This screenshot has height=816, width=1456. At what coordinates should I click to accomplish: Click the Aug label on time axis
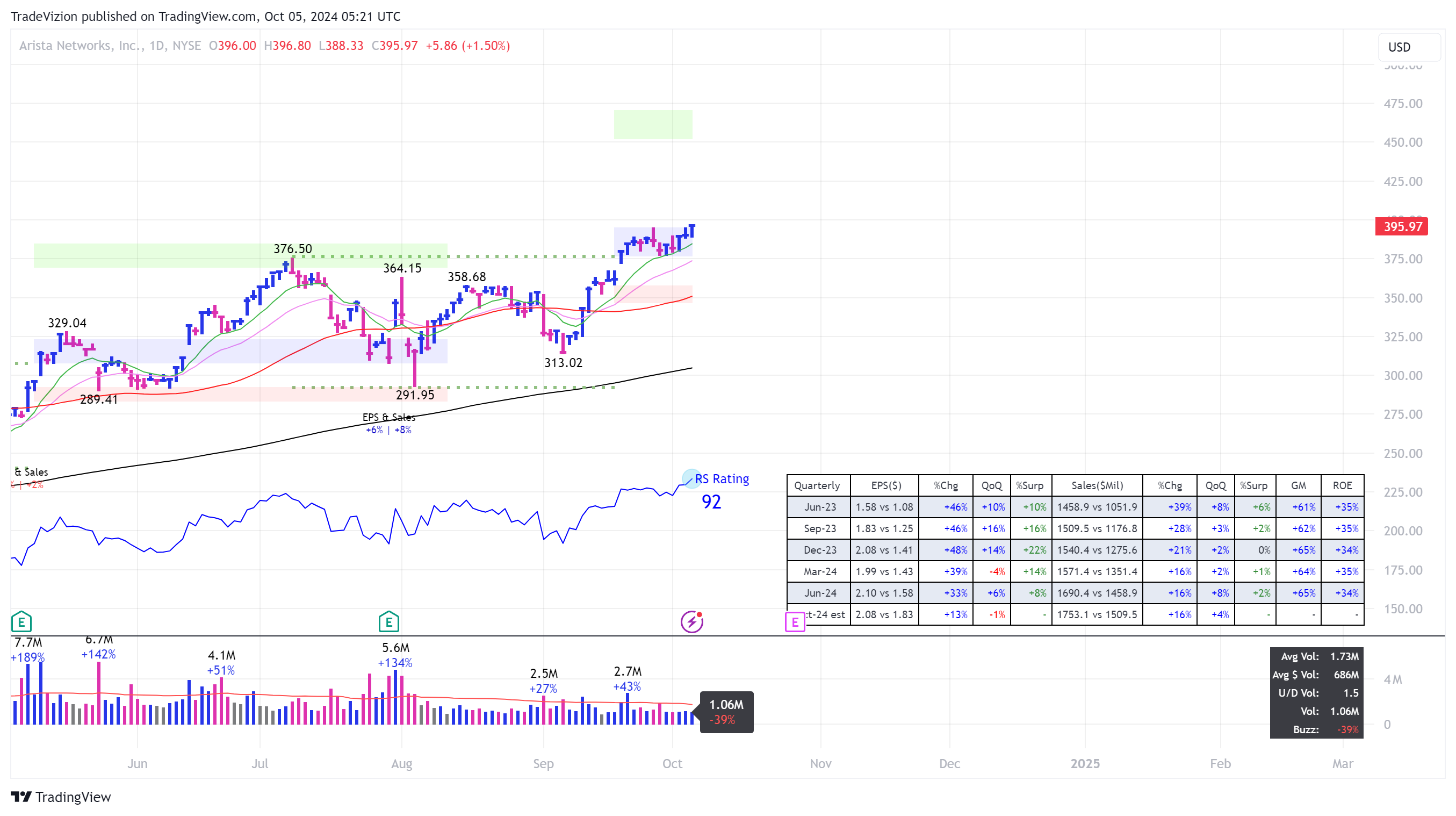coord(401,764)
